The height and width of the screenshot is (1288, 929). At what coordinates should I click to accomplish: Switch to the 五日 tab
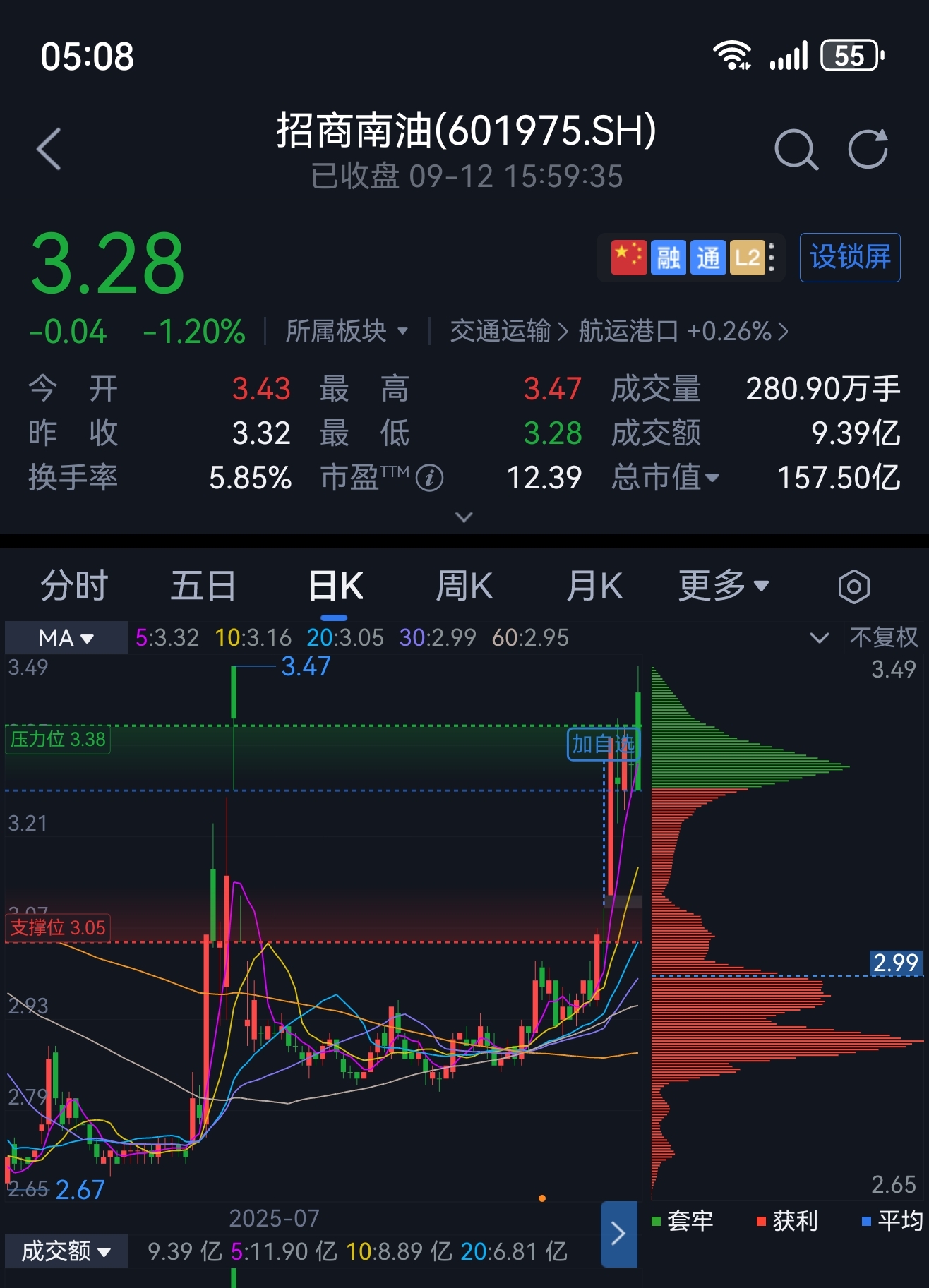coord(203,586)
